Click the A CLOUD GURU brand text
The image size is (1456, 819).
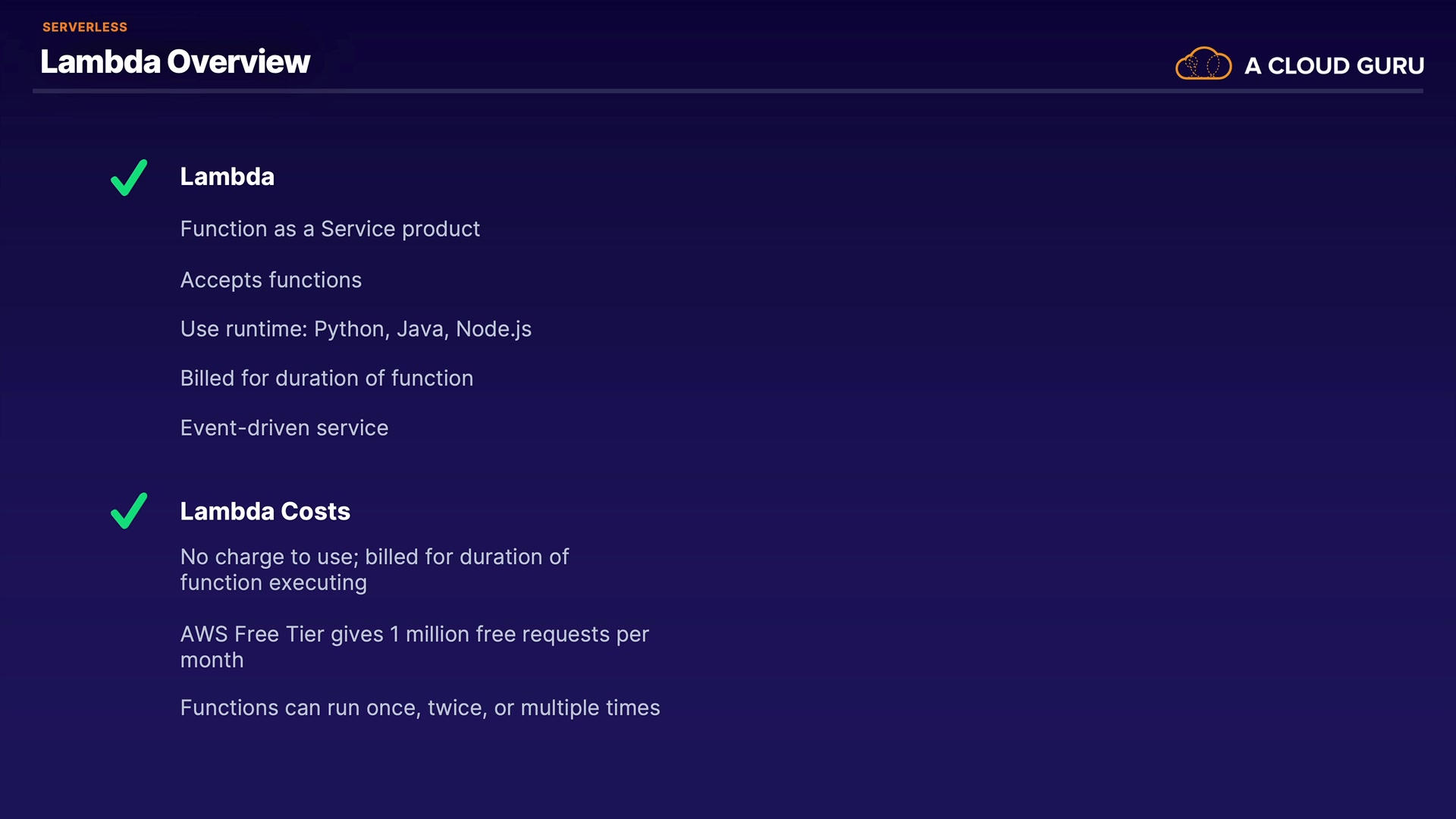[x=1334, y=66]
